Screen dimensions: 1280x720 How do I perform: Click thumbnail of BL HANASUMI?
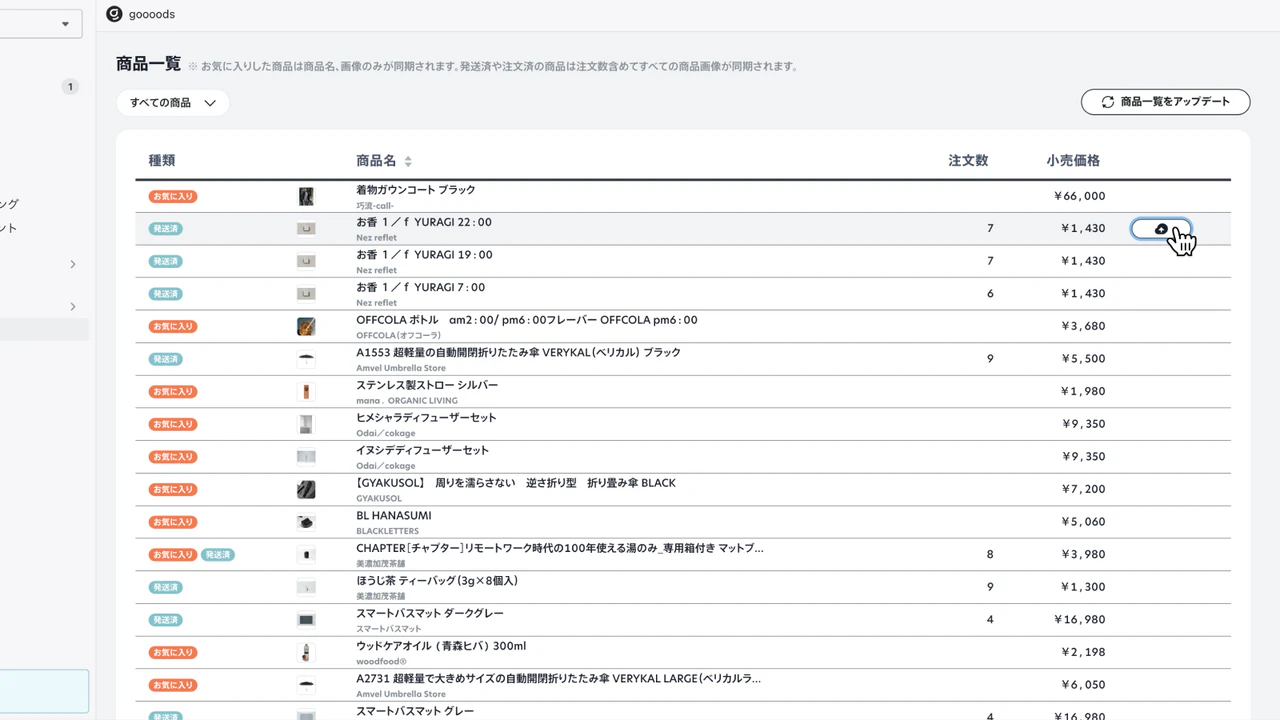pos(306,522)
